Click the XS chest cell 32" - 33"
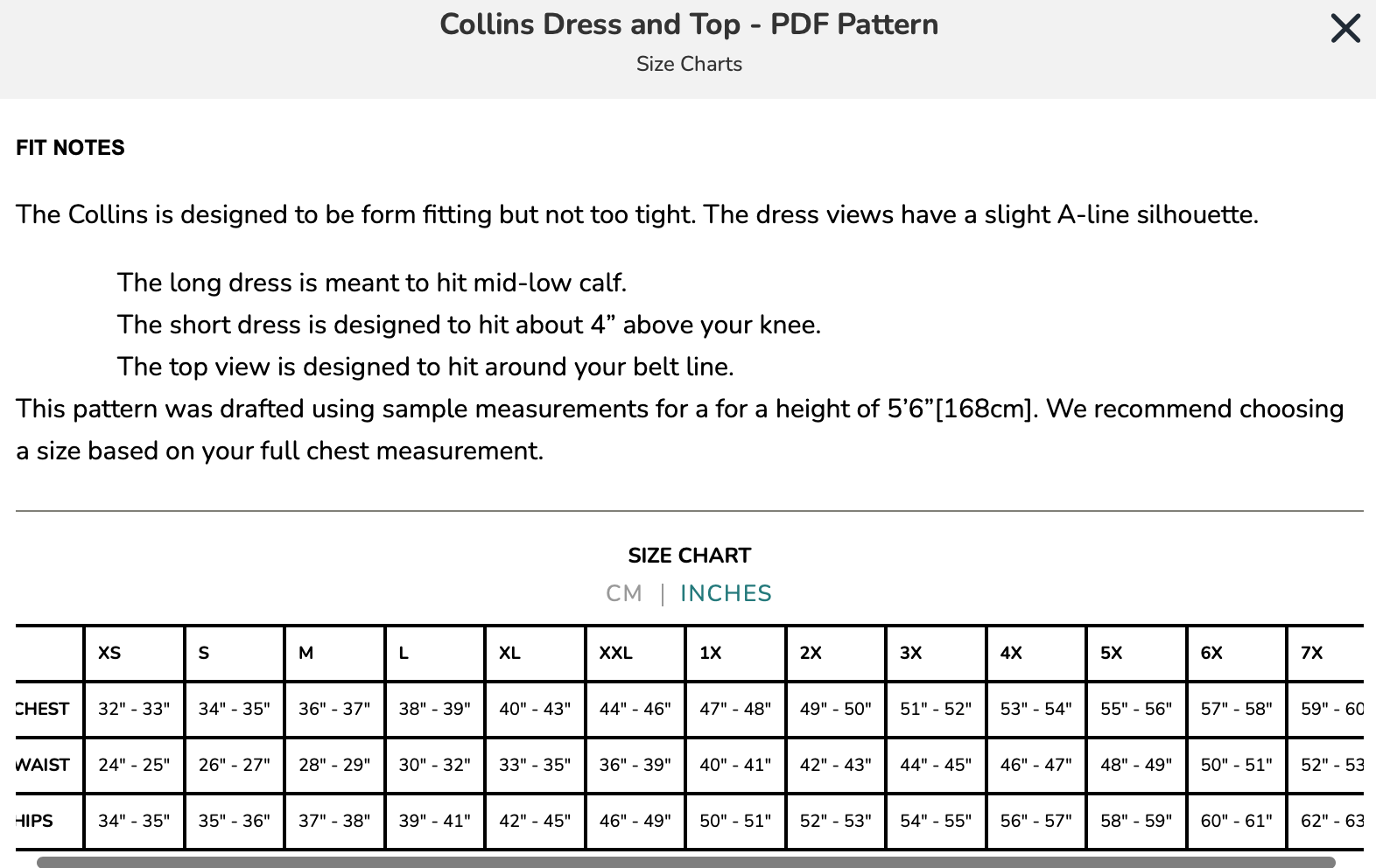 pyautogui.click(x=134, y=709)
